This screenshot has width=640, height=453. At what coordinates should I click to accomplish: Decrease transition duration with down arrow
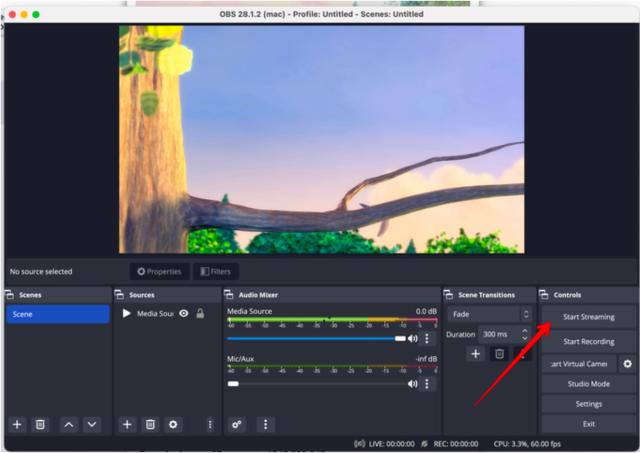click(525, 338)
